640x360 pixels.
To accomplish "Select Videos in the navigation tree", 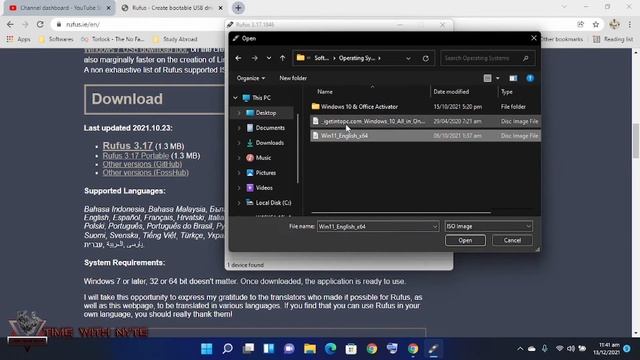I will pos(264,188).
